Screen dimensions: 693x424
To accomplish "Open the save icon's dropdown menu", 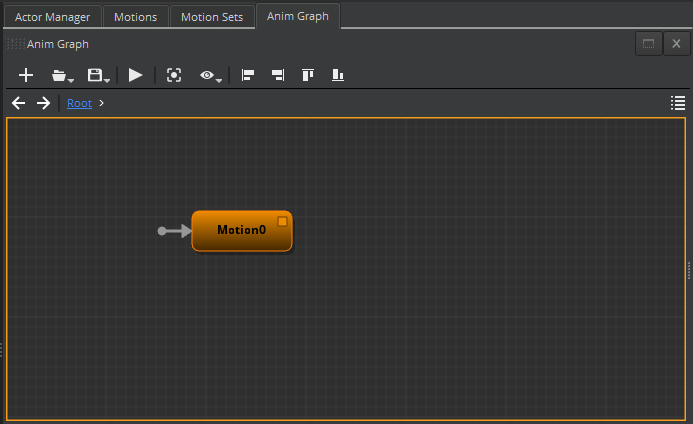I will (97, 75).
